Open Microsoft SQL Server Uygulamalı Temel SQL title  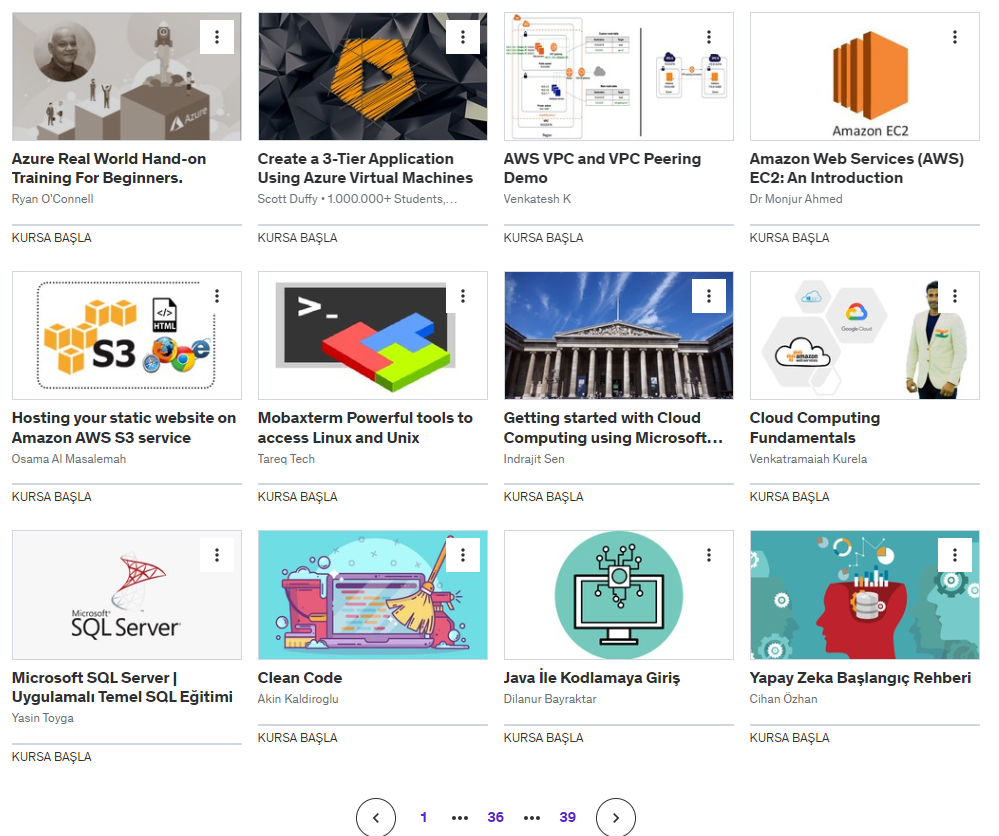(x=122, y=687)
